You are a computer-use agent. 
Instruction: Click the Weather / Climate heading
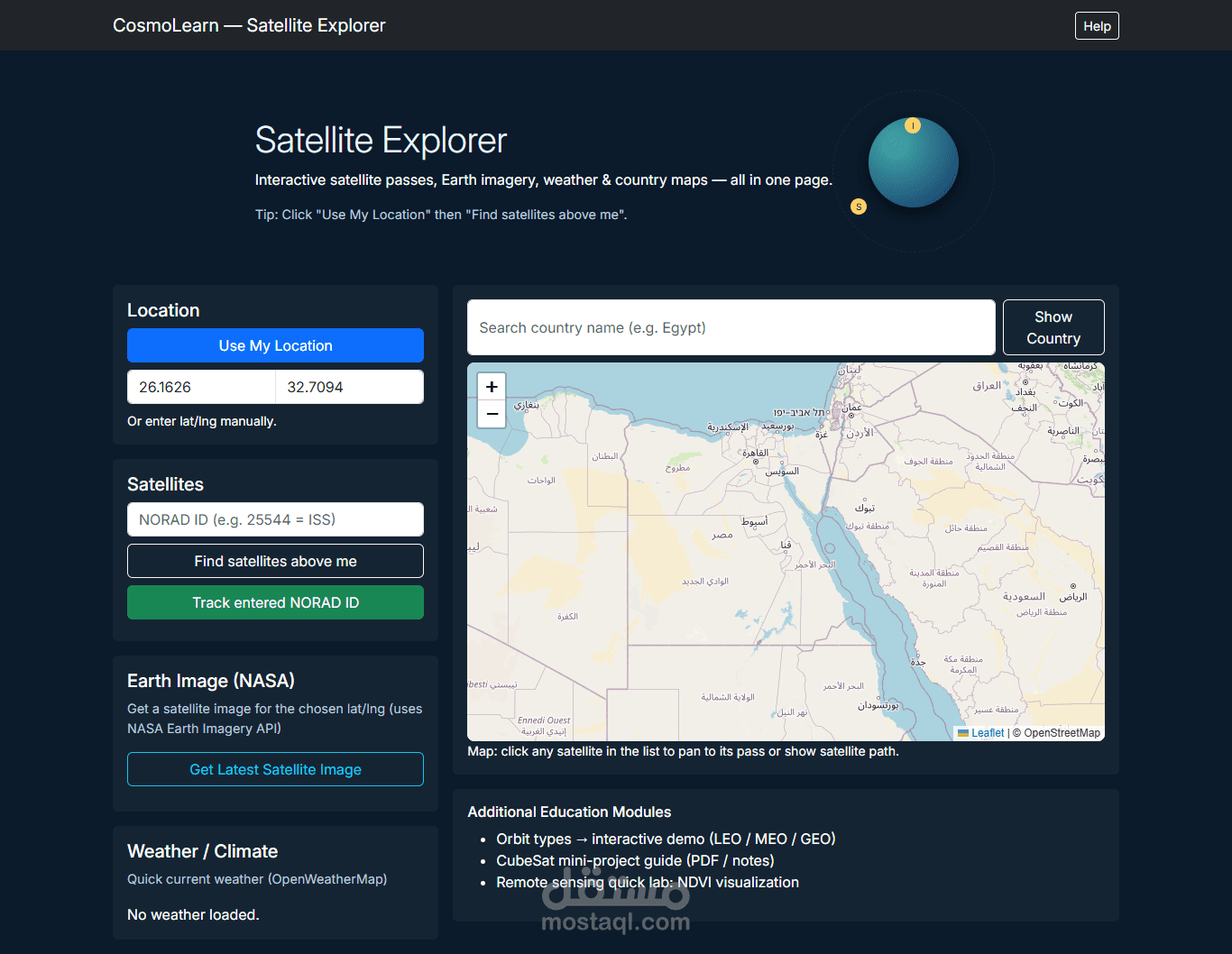click(202, 851)
